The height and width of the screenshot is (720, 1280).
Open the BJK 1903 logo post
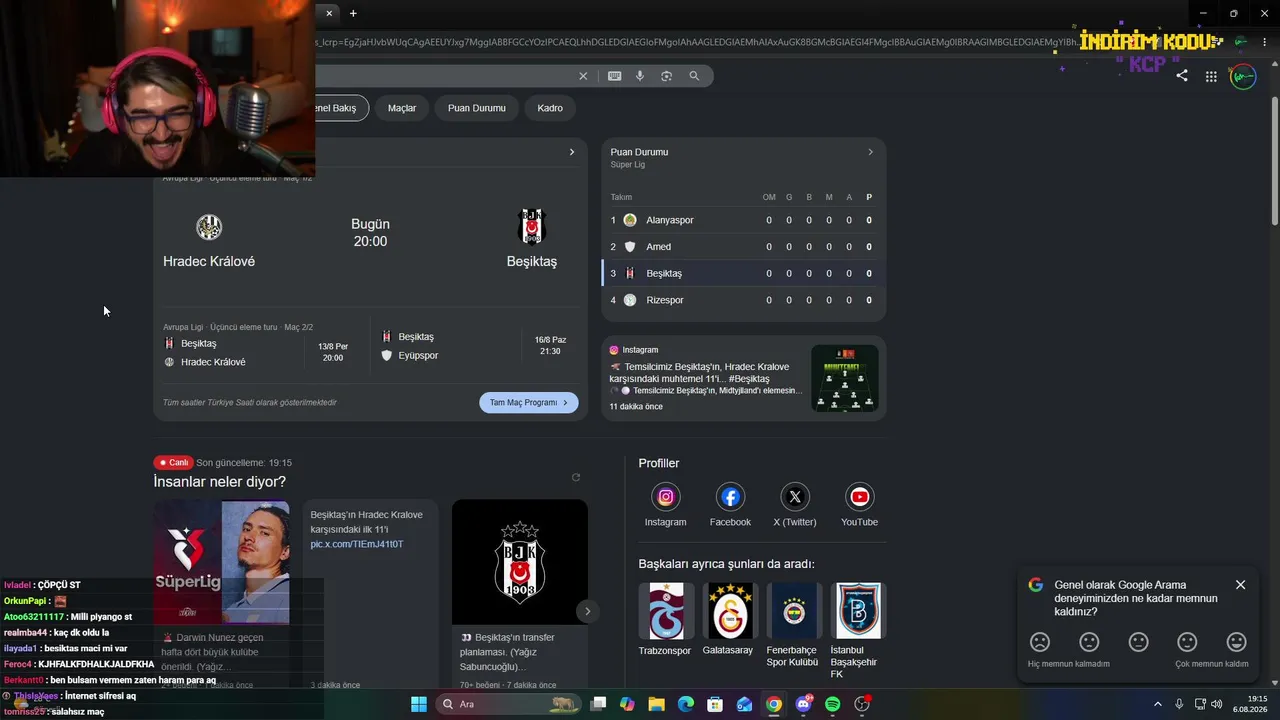coord(520,562)
